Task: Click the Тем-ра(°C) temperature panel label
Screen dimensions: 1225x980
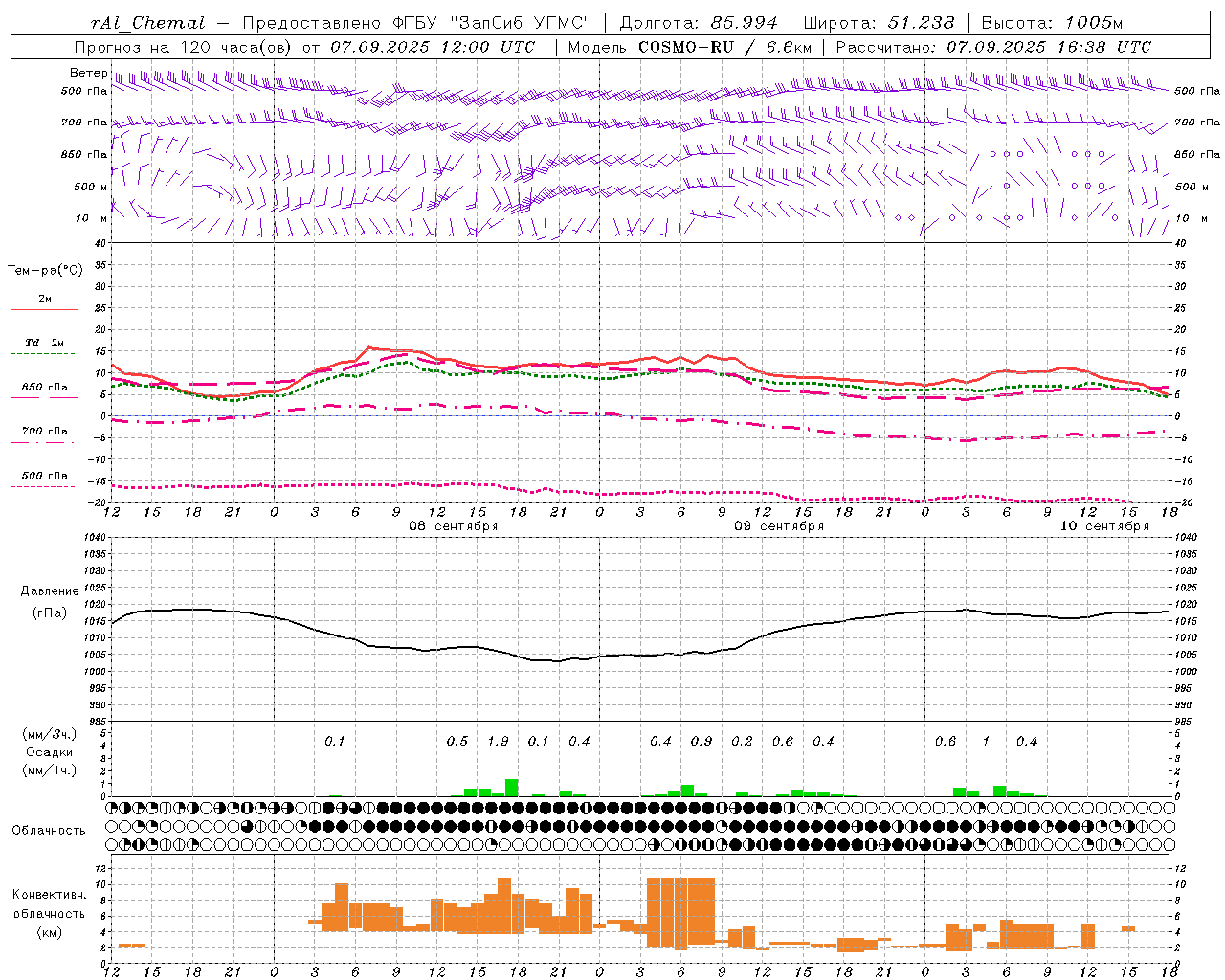Action: 45,271
